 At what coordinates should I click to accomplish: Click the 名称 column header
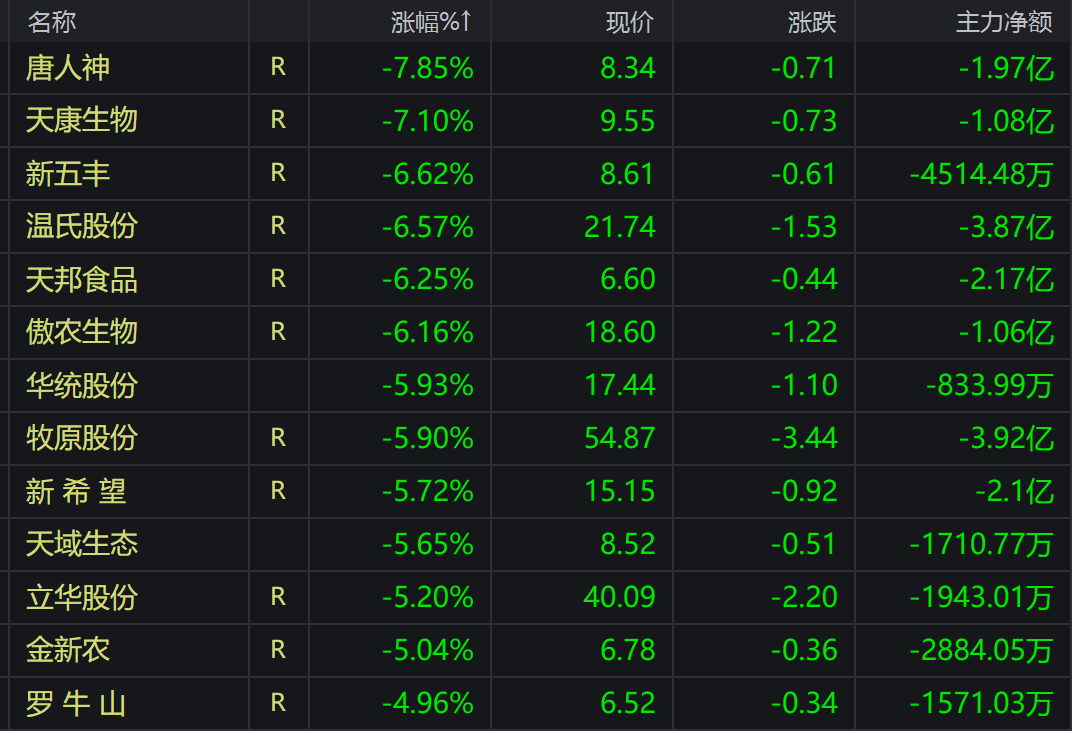(52, 21)
